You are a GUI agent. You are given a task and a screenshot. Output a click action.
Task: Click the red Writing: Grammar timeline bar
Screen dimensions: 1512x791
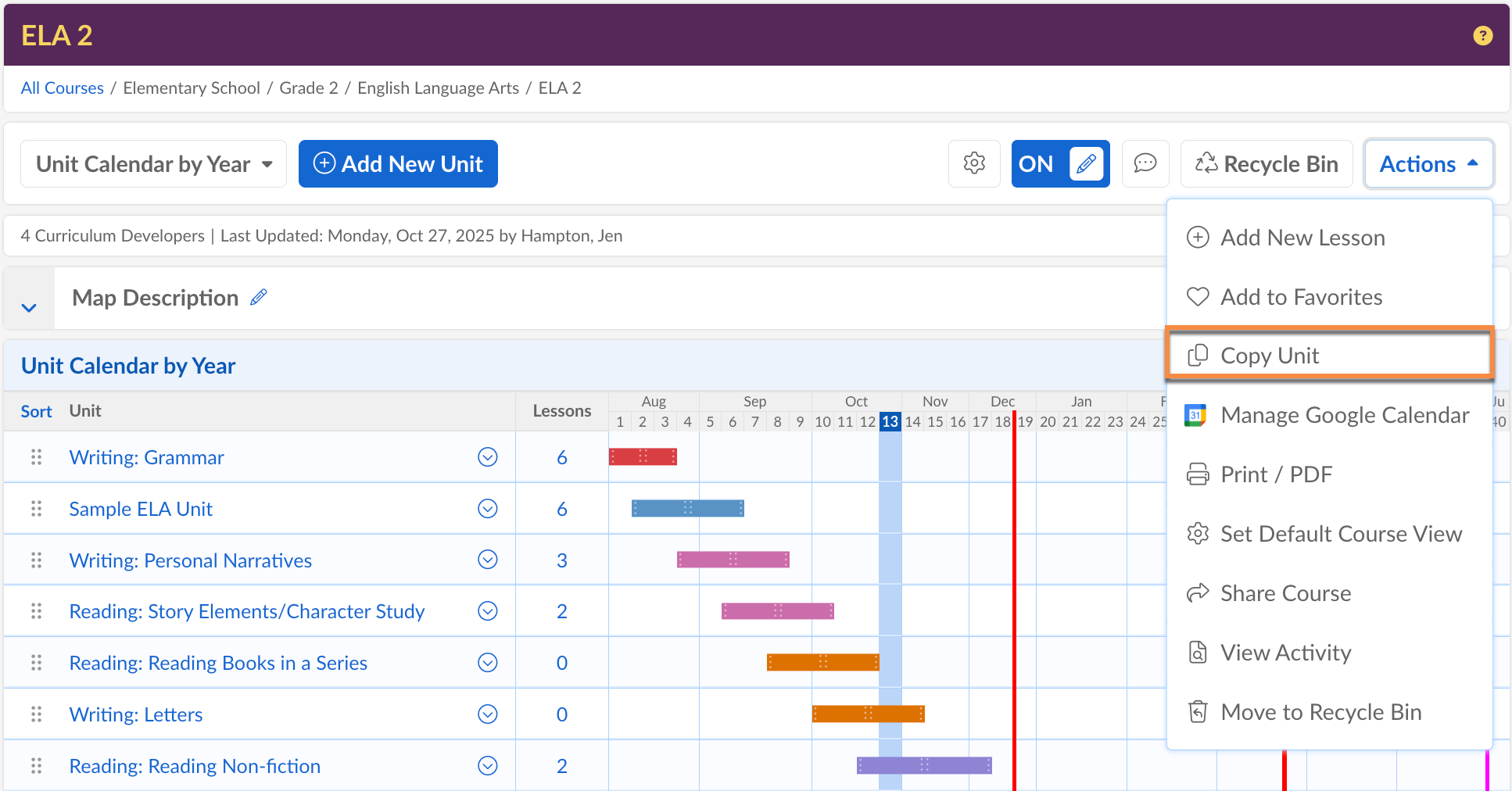(643, 456)
